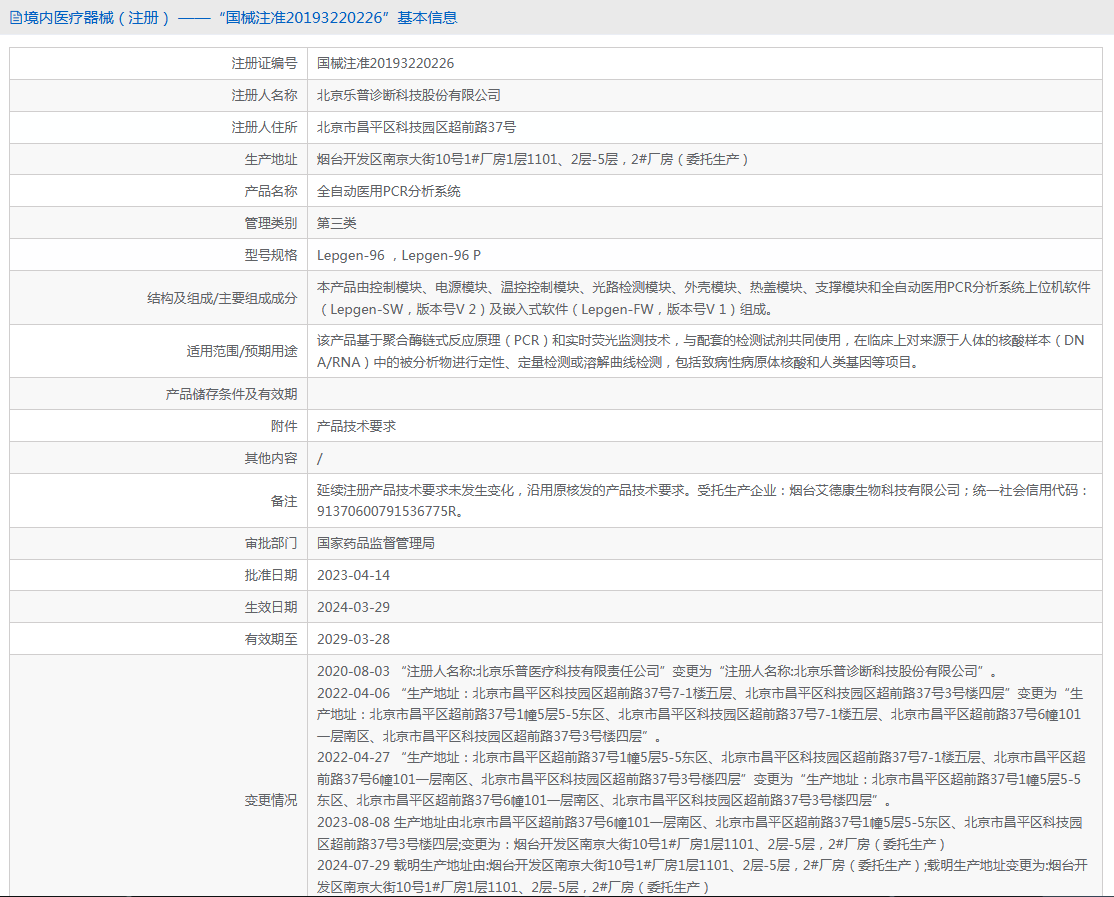
Task: Select the registration number value 国械注准20193220226
Action: [x=385, y=63]
